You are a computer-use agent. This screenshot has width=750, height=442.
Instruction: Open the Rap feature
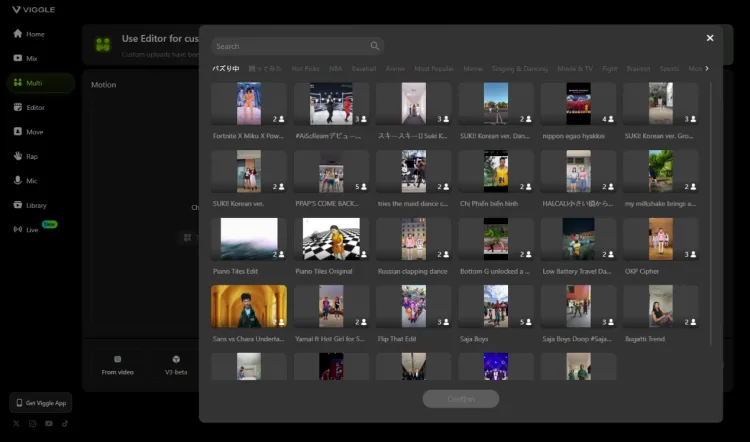tap(27, 156)
